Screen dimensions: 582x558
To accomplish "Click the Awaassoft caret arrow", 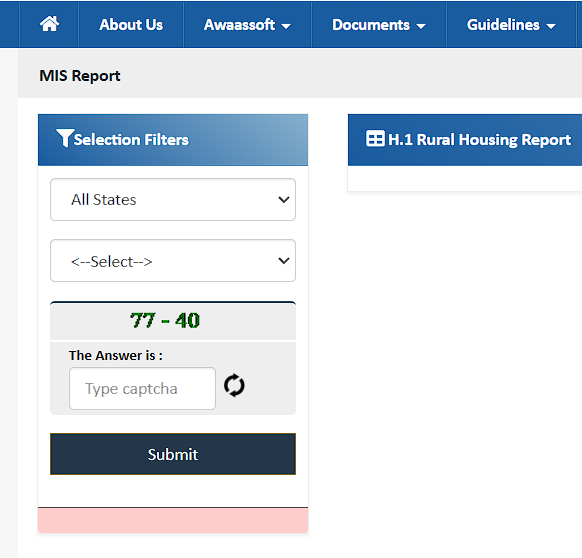I will tap(286, 26).
